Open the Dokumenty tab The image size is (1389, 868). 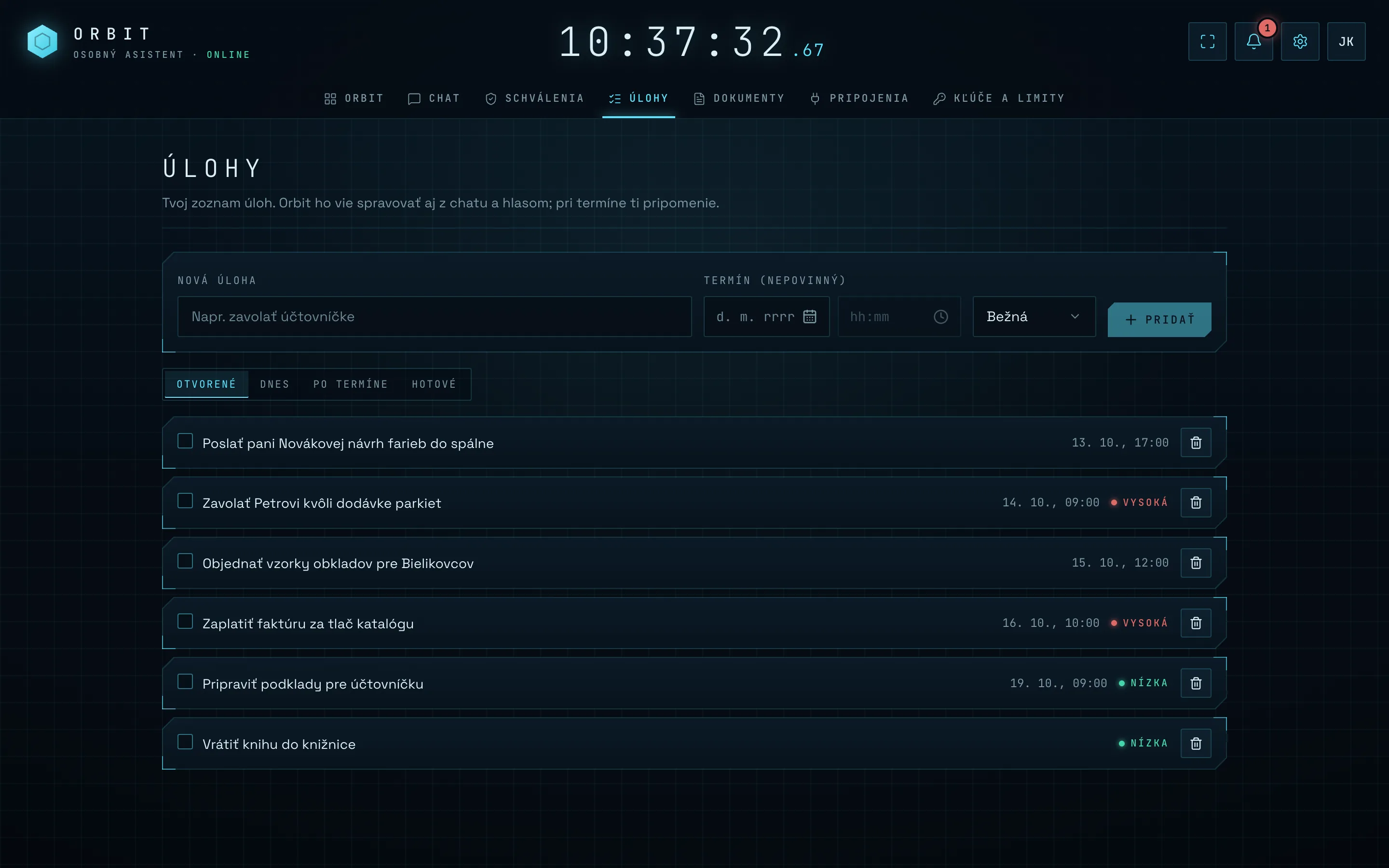click(739, 98)
